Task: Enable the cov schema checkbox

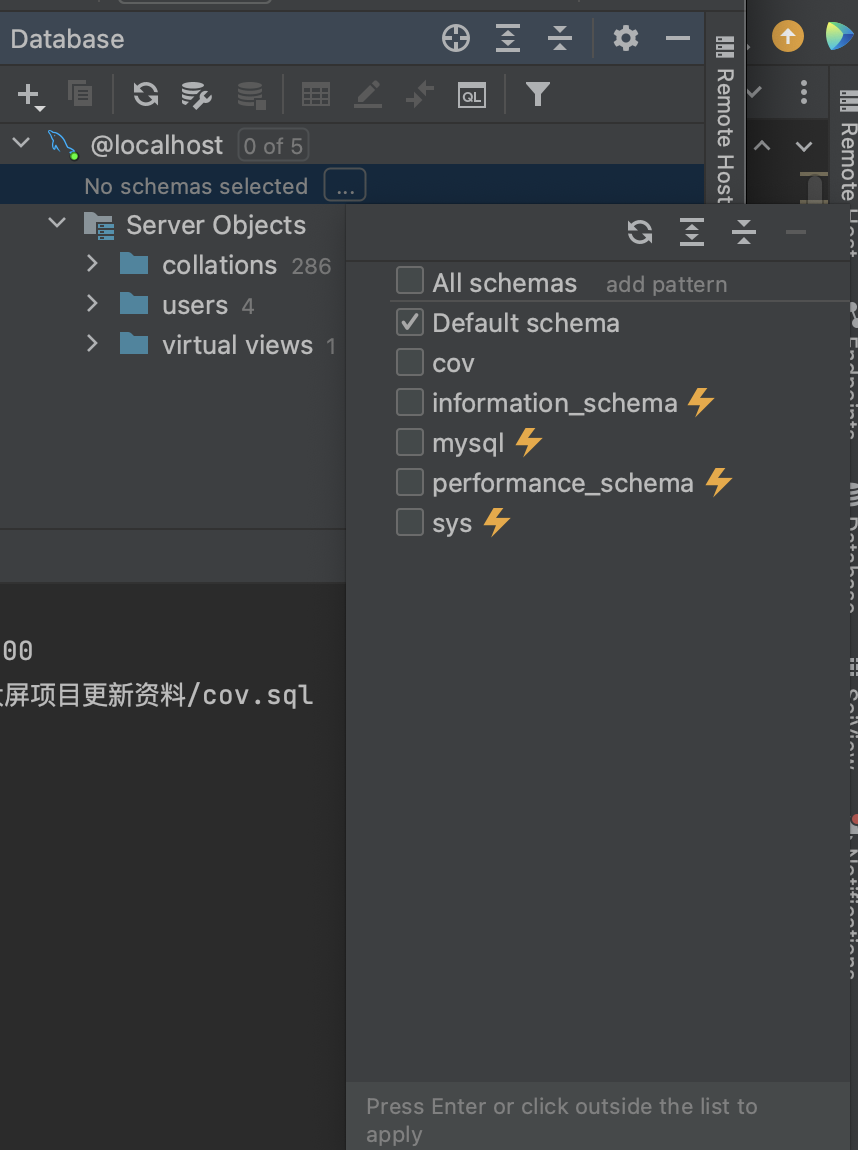Action: click(409, 362)
